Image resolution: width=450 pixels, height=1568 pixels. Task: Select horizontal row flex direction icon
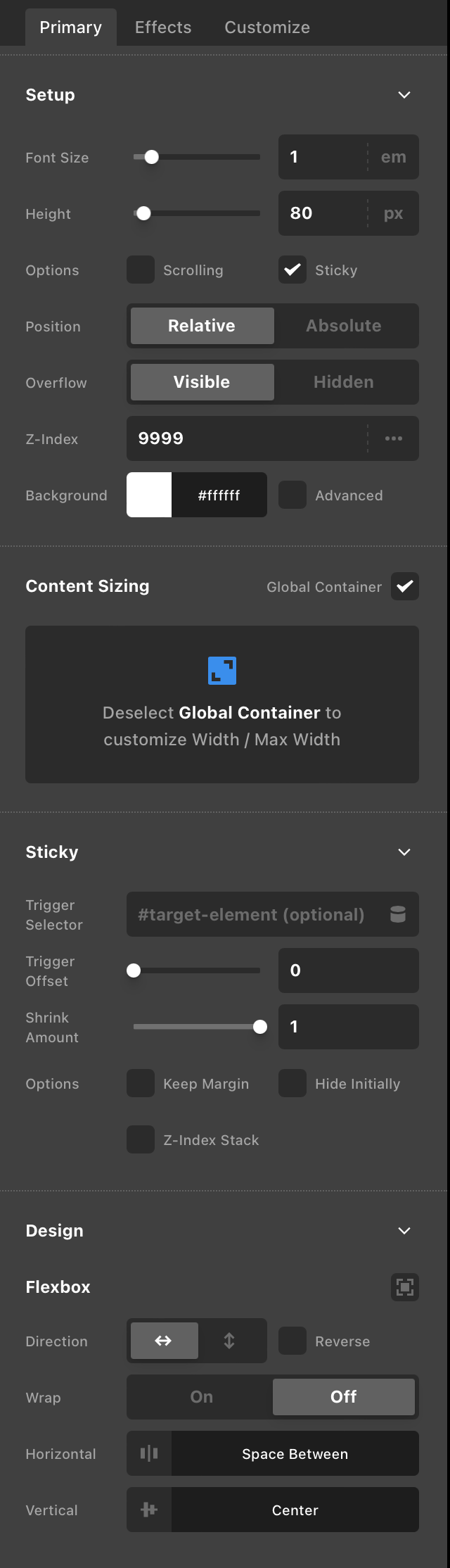(x=163, y=1341)
